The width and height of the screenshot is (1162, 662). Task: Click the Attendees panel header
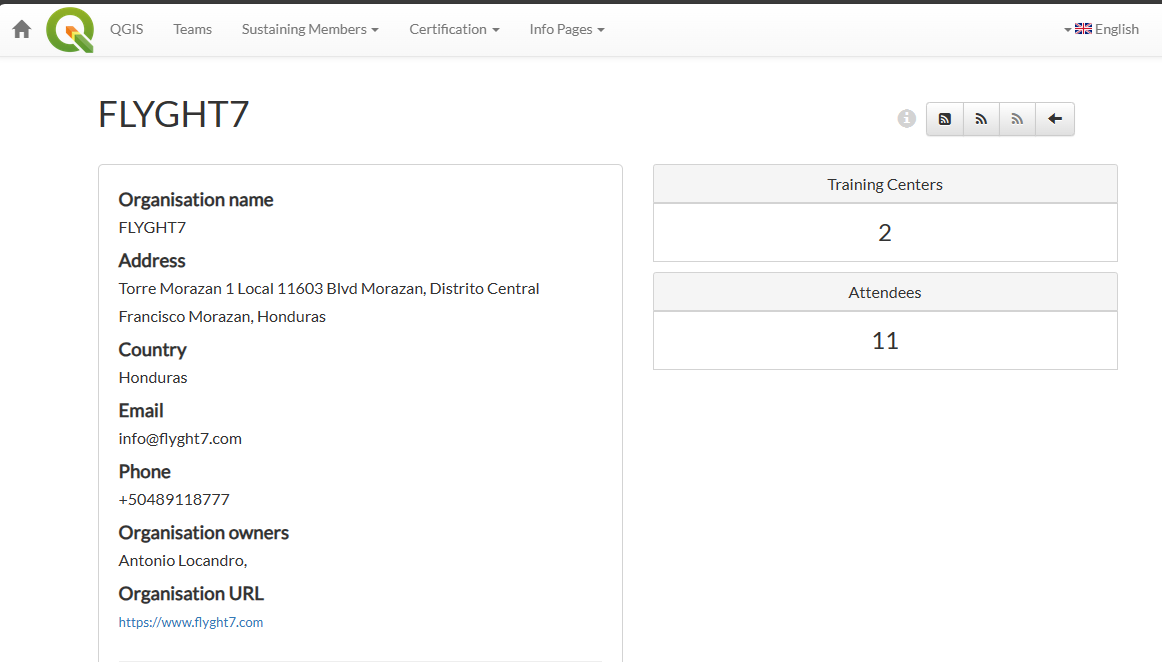885,292
